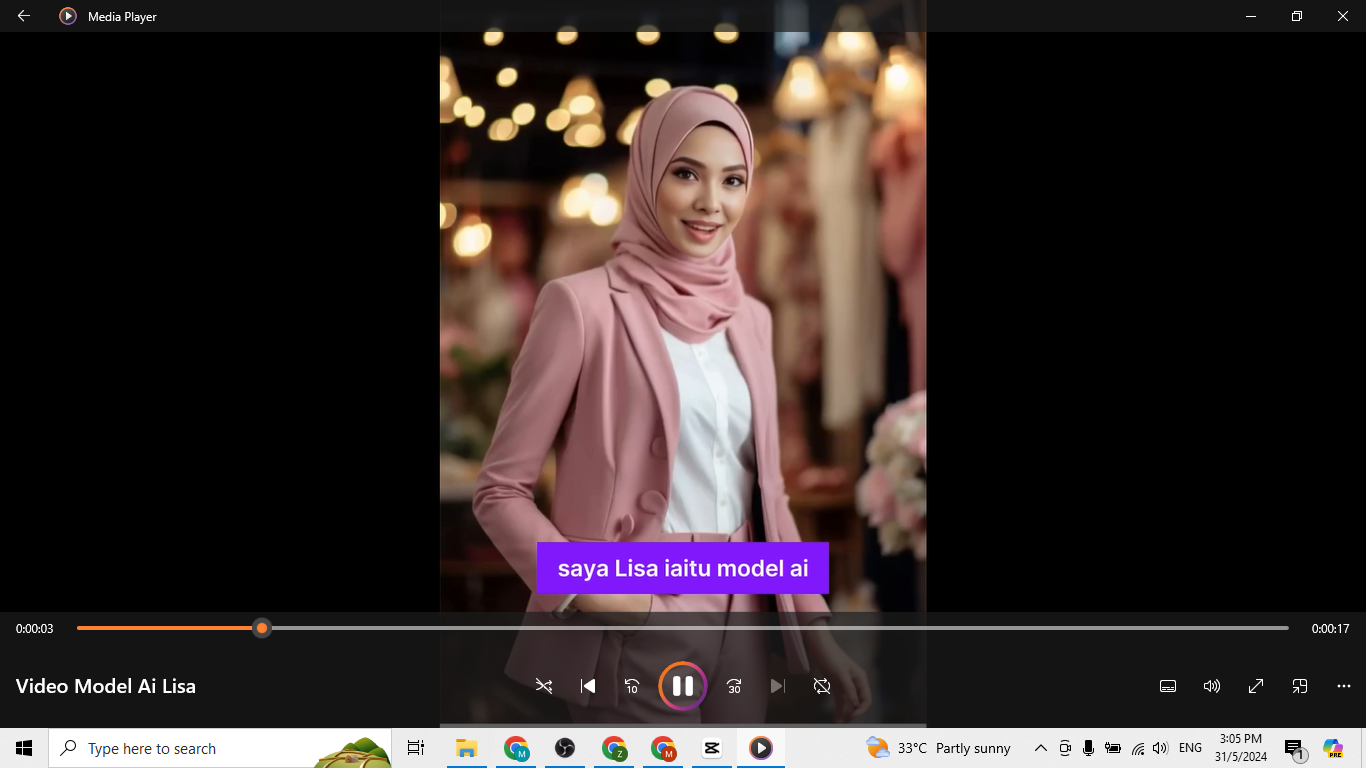Pause the video
Image resolution: width=1366 pixels, height=768 pixels.
point(683,686)
